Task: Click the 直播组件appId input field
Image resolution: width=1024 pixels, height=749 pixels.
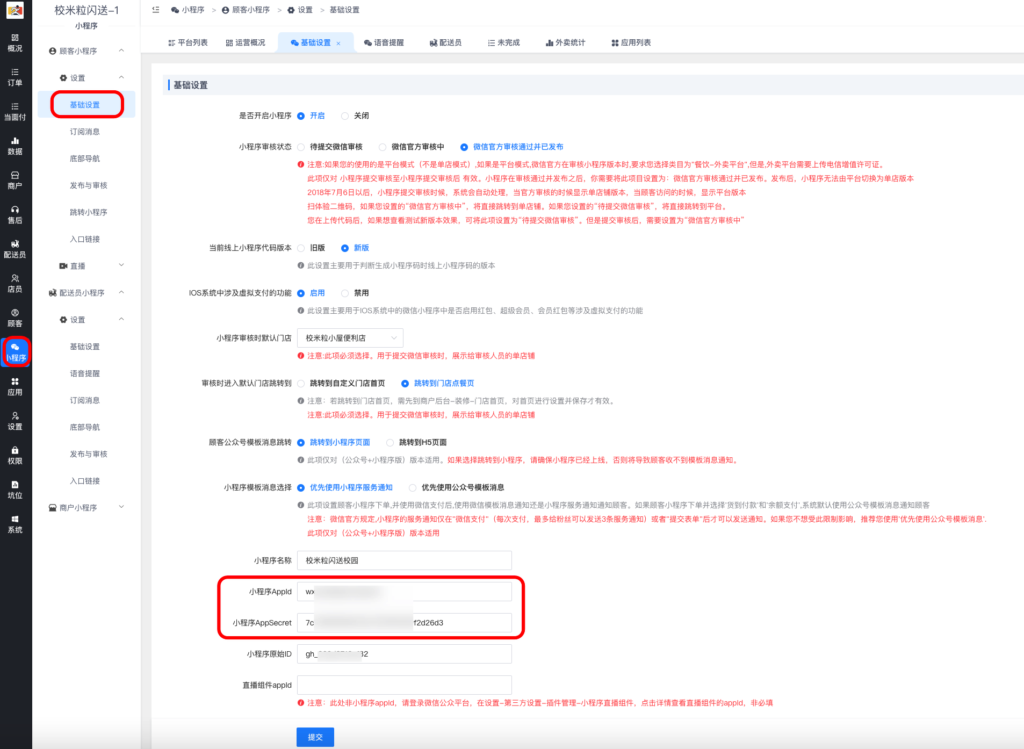Action: click(x=404, y=685)
